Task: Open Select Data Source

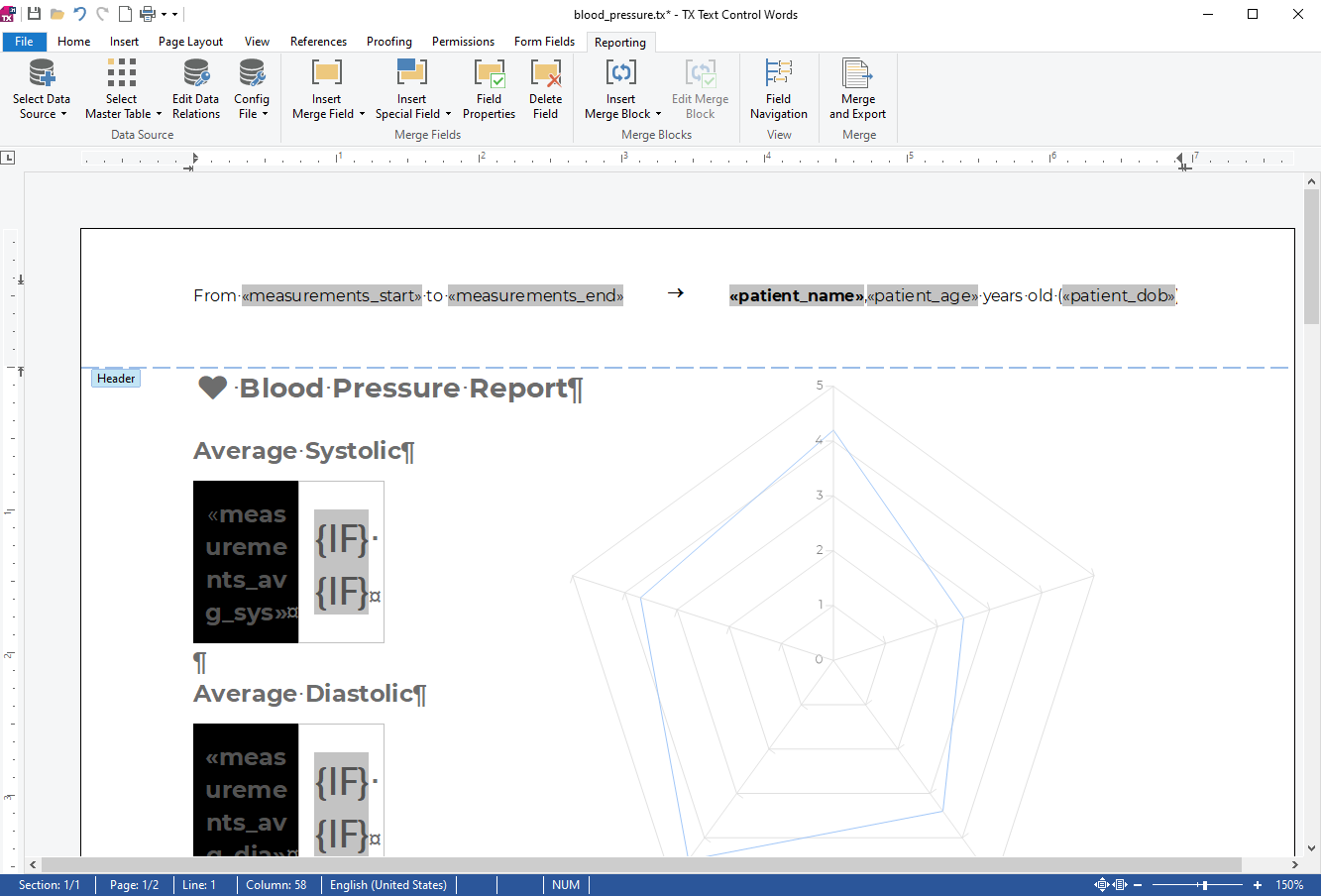Action: [x=42, y=89]
